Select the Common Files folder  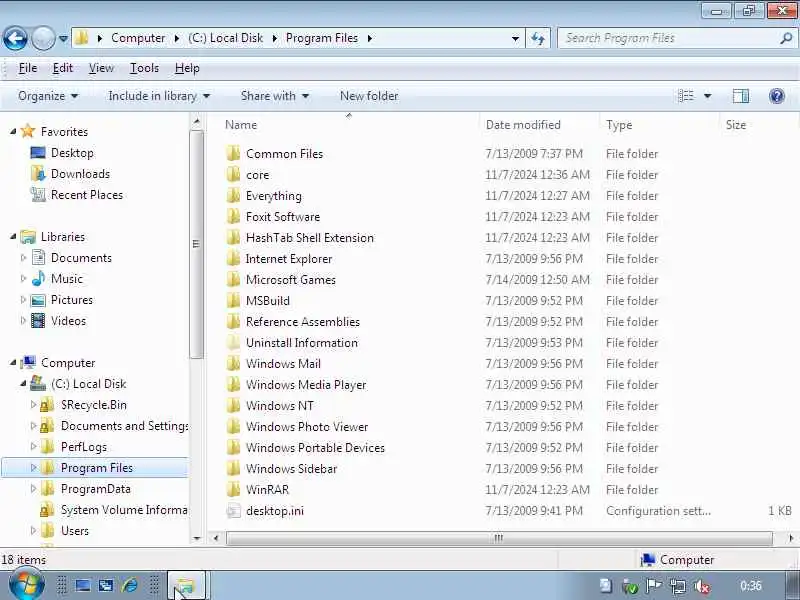click(x=284, y=154)
